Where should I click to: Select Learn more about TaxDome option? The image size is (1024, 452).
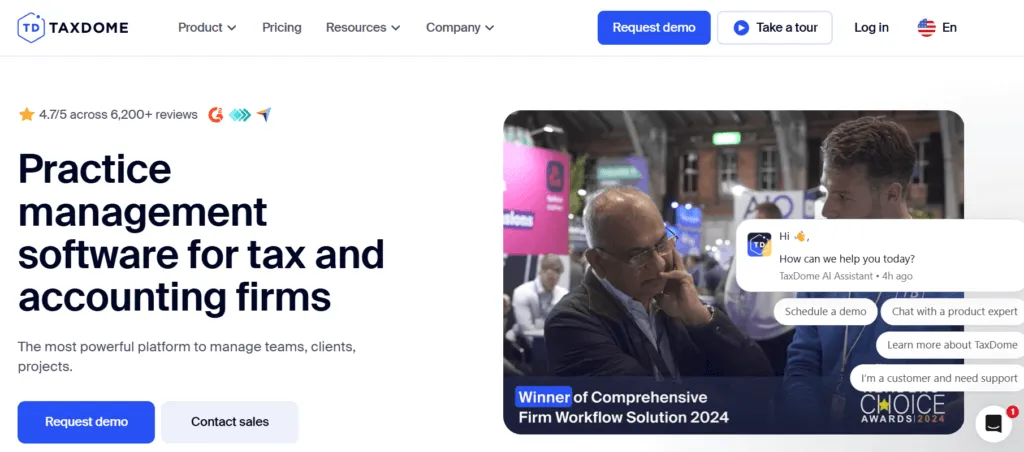click(952, 345)
